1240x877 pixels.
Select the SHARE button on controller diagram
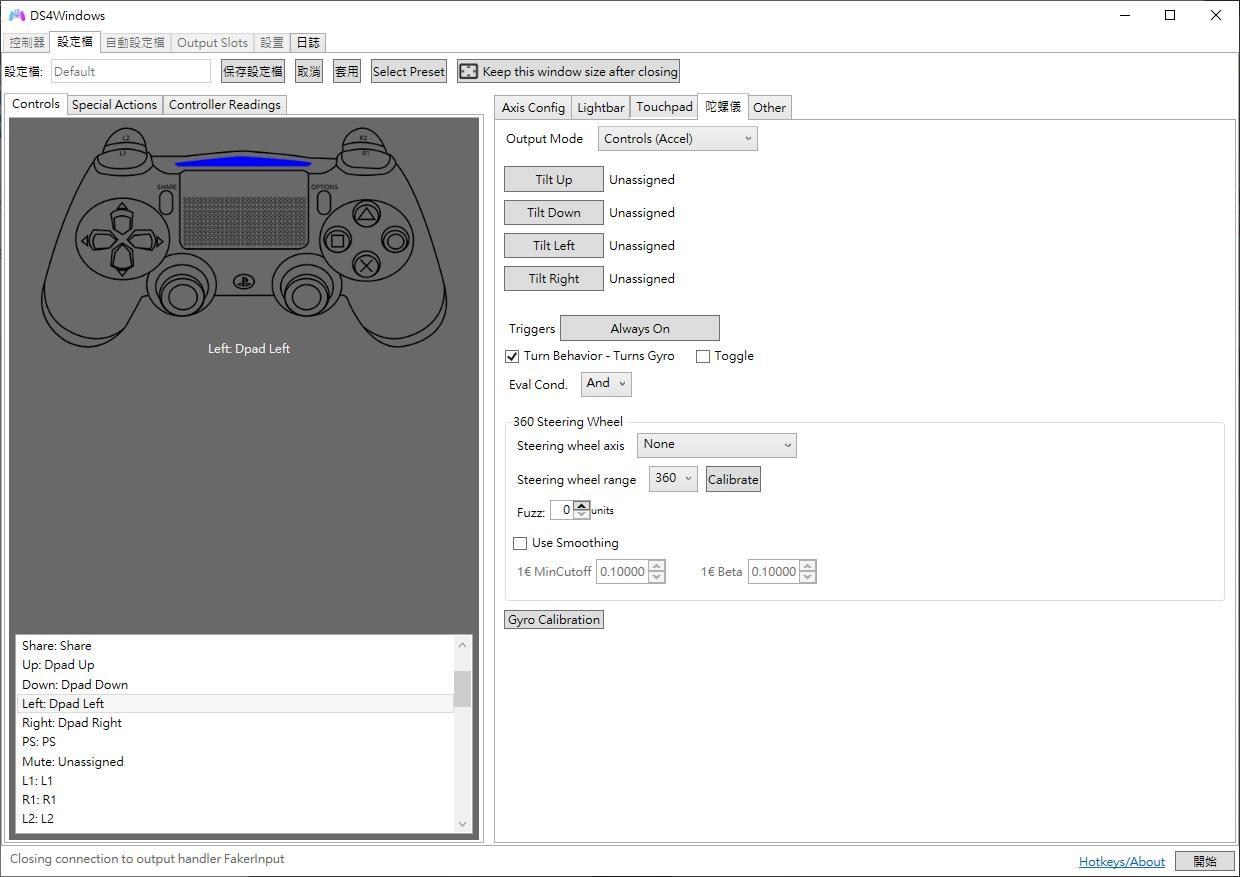[166, 202]
